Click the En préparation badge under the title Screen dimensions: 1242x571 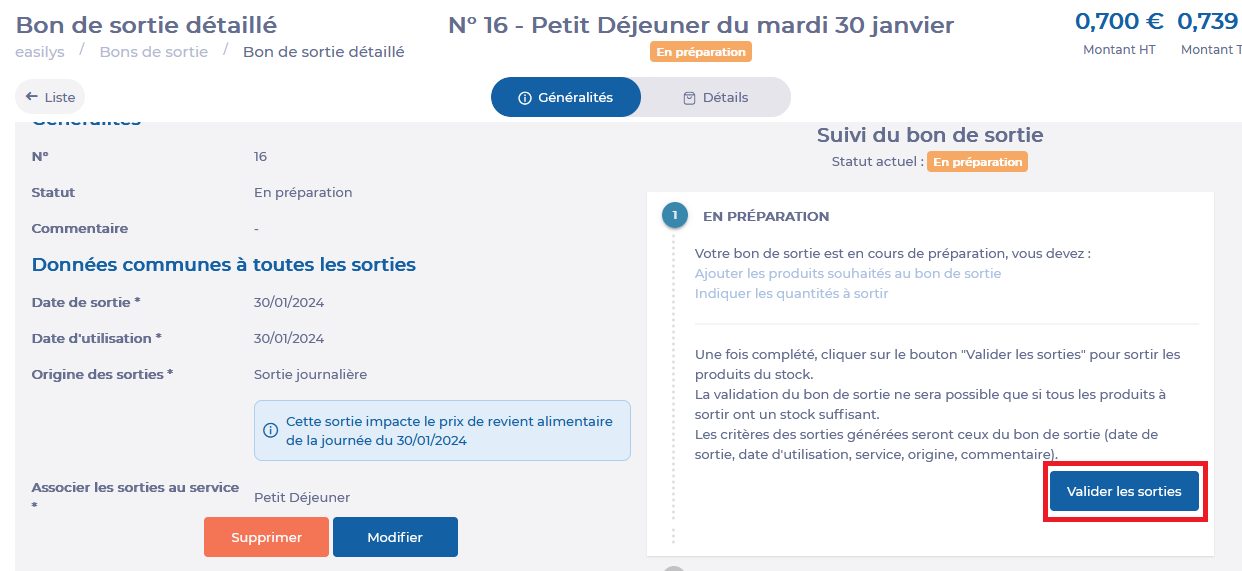coord(700,52)
